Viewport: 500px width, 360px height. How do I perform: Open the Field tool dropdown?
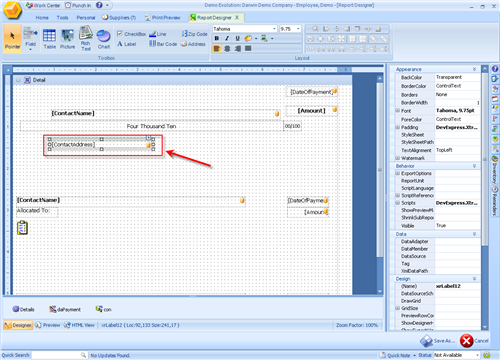click(30, 50)
